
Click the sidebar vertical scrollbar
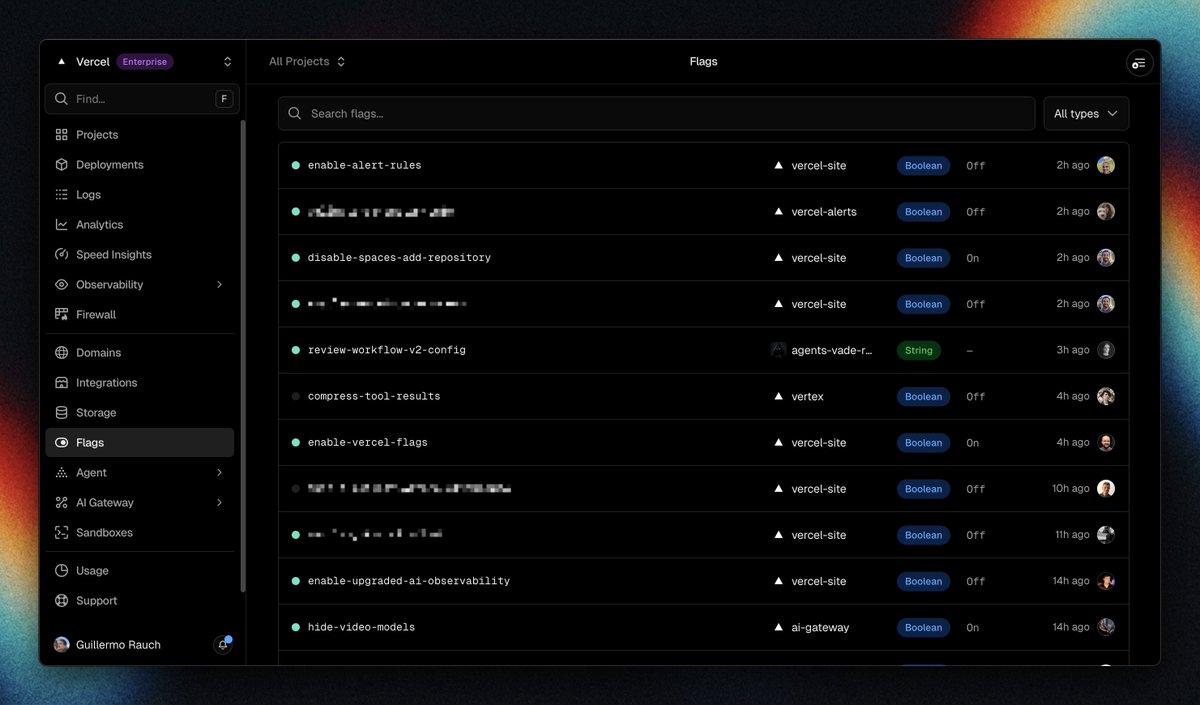coord(243,355)
